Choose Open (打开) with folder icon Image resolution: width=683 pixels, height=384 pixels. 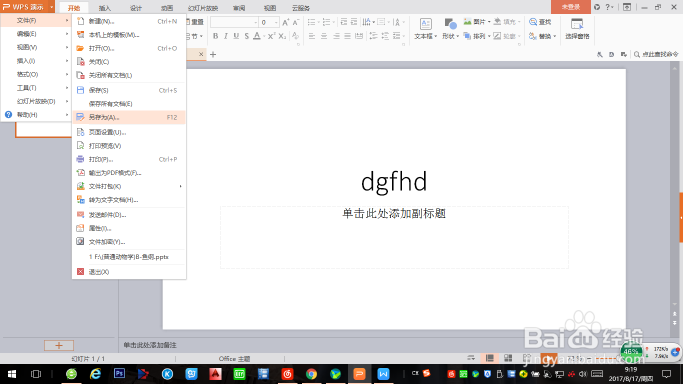tap(129, 48)
